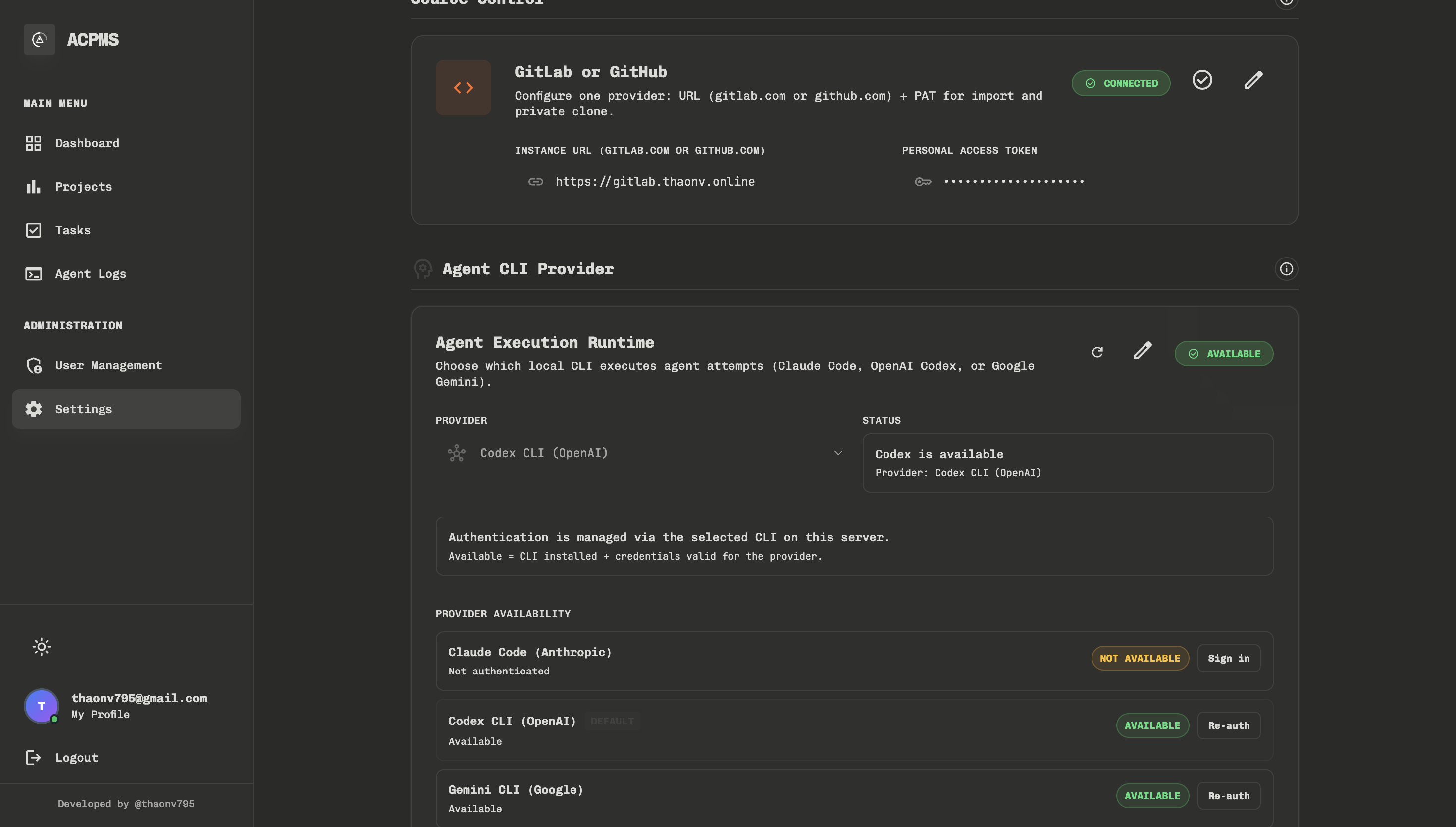Refresh Agent Execution Runtime status
This screenshot has height=827, width=1456.
tap(1097, 352)
